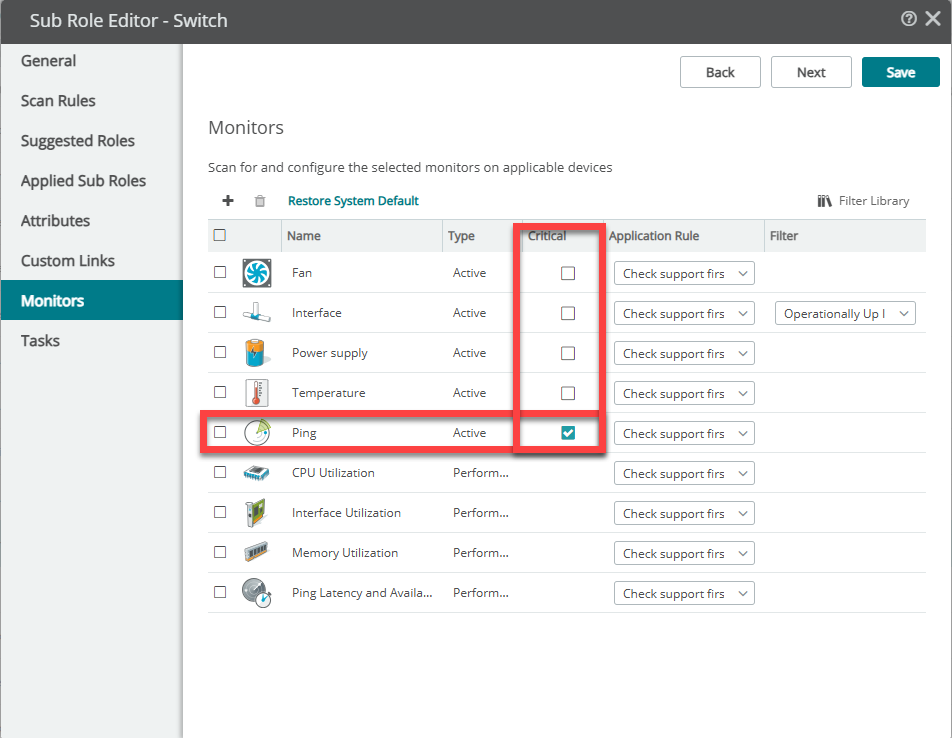
Task: Open the Operationally Up filter dropdown
Action: coord(845,313)
